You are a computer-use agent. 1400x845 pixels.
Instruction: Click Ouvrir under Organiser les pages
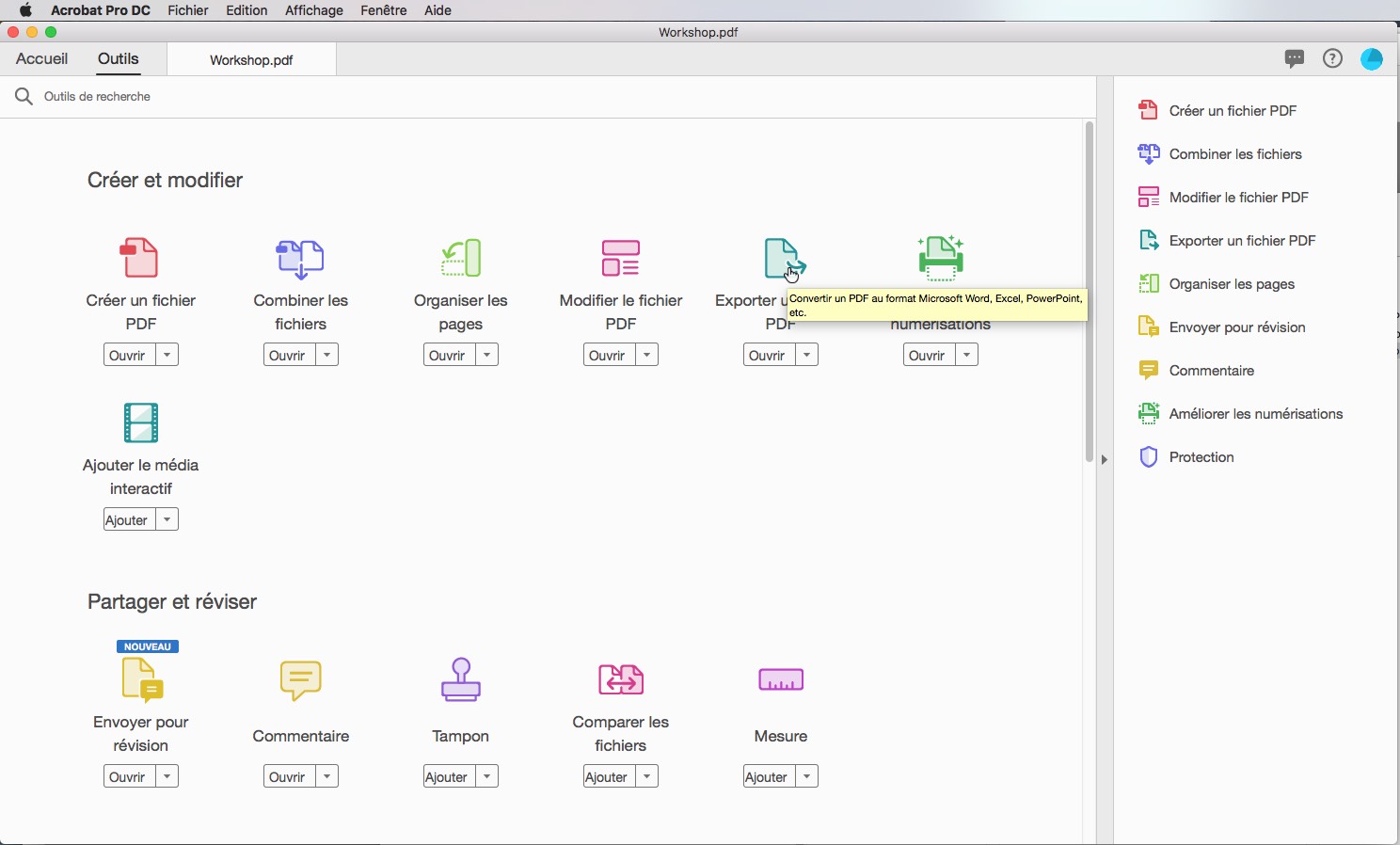tap(449, 355)
